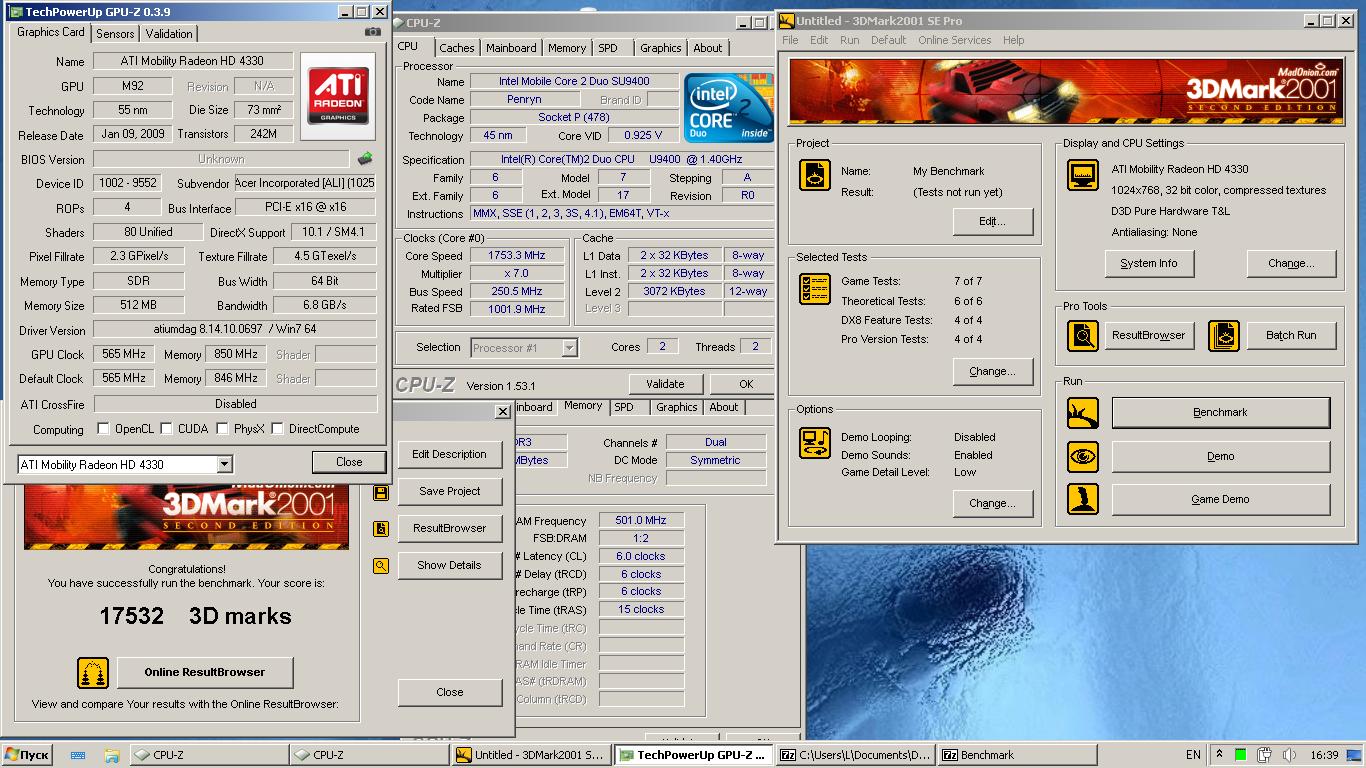Click the System Info button

[x=1148, y=264]
